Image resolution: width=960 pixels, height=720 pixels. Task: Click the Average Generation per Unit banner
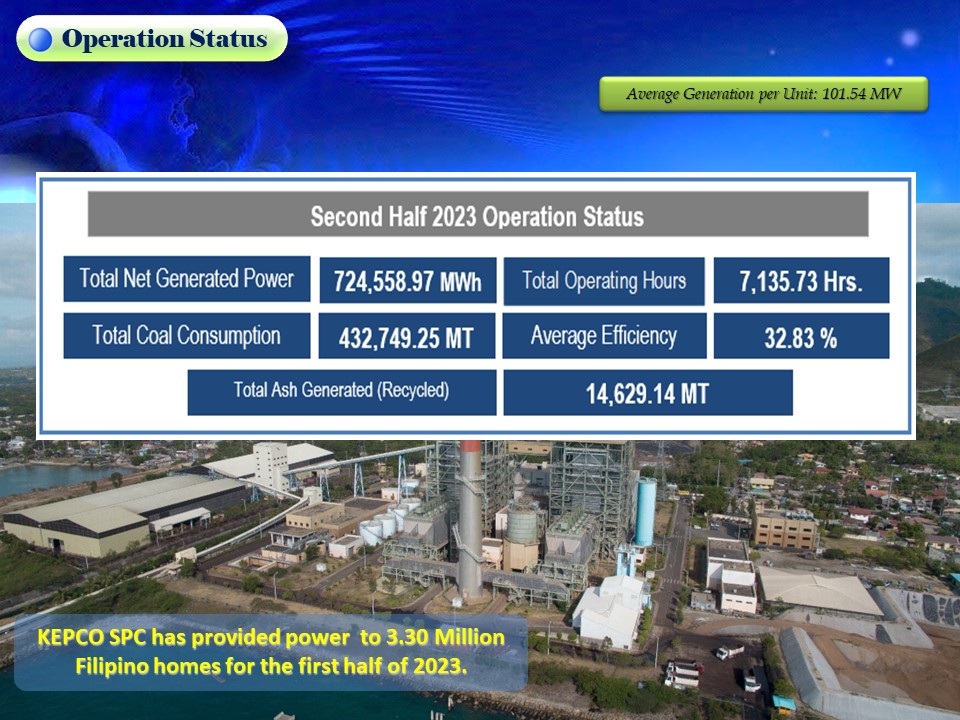click(763, 94)
